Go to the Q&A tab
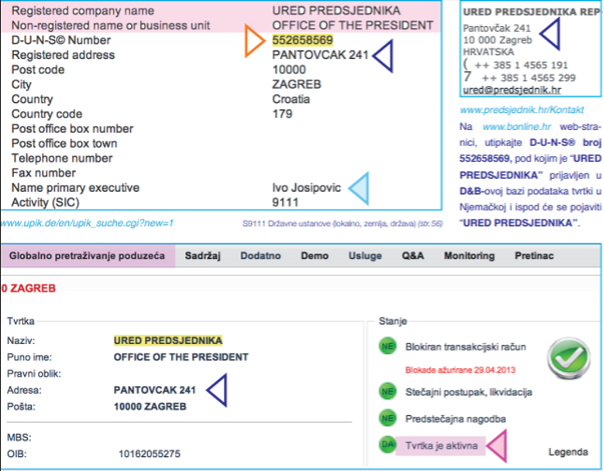 tap(413, 256)
